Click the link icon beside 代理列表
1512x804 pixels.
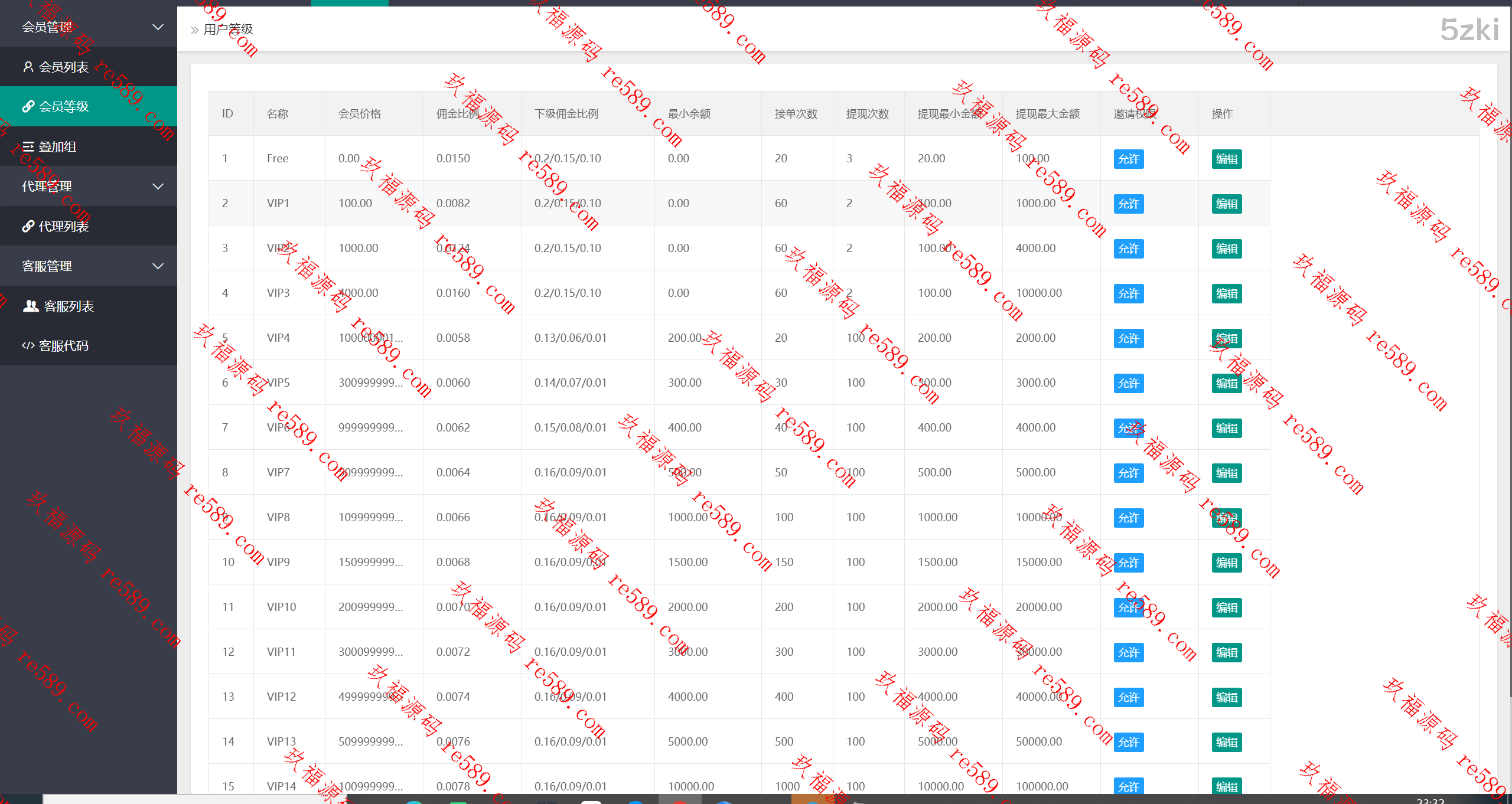click(28, 226)
